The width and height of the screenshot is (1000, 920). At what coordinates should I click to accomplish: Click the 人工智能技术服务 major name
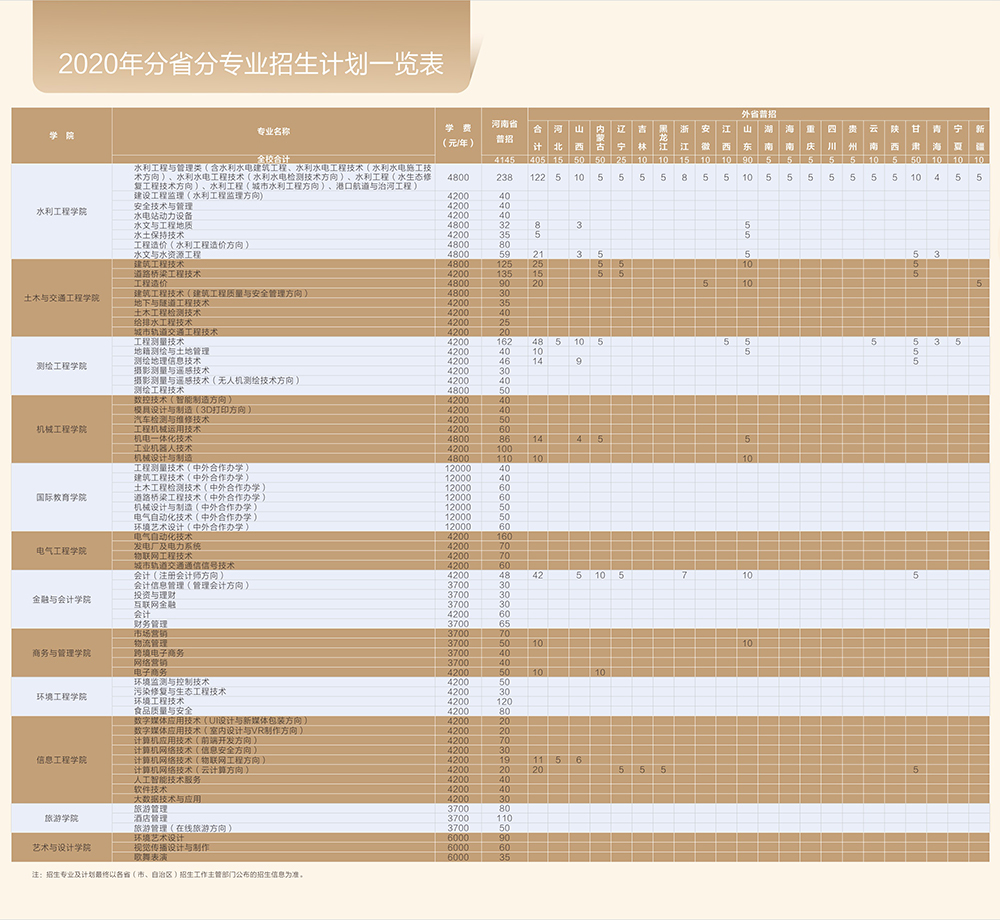pyautogui.click(x=168, y=780)
